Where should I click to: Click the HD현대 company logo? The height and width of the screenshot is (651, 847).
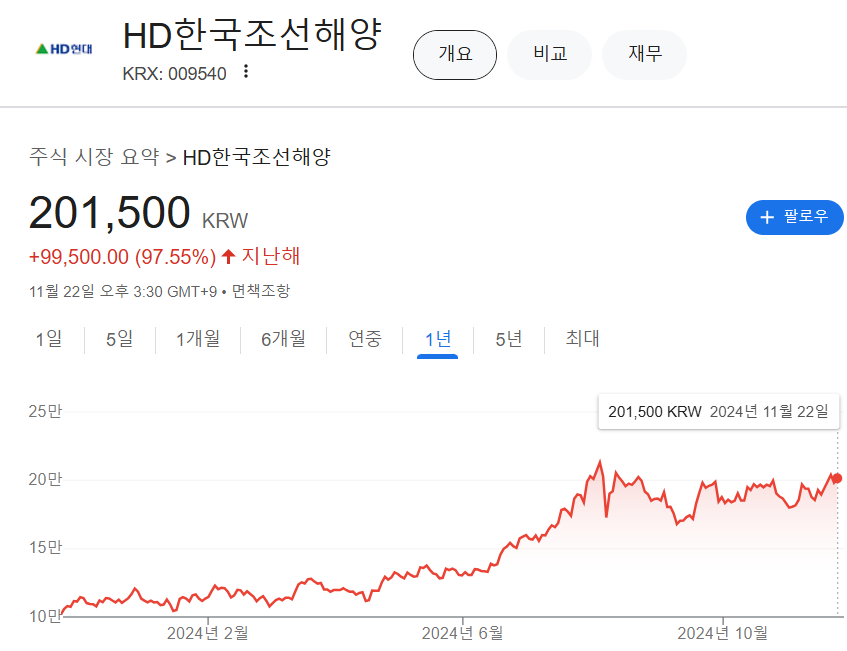(x=63, y=48)
